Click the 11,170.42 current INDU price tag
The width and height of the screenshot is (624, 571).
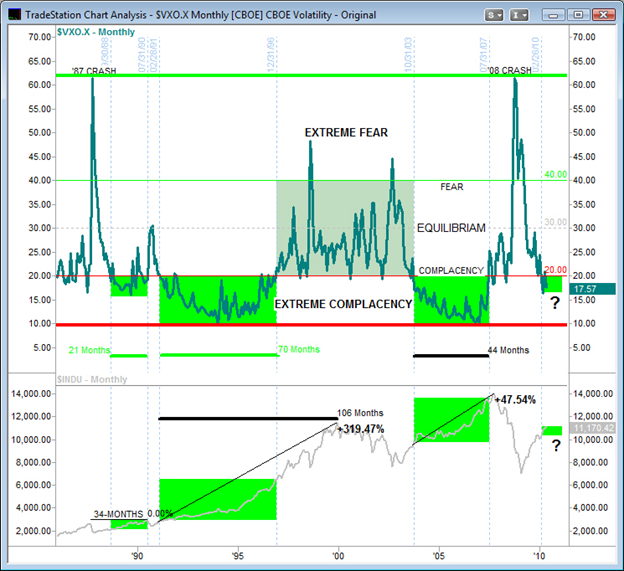click(592, 429)
